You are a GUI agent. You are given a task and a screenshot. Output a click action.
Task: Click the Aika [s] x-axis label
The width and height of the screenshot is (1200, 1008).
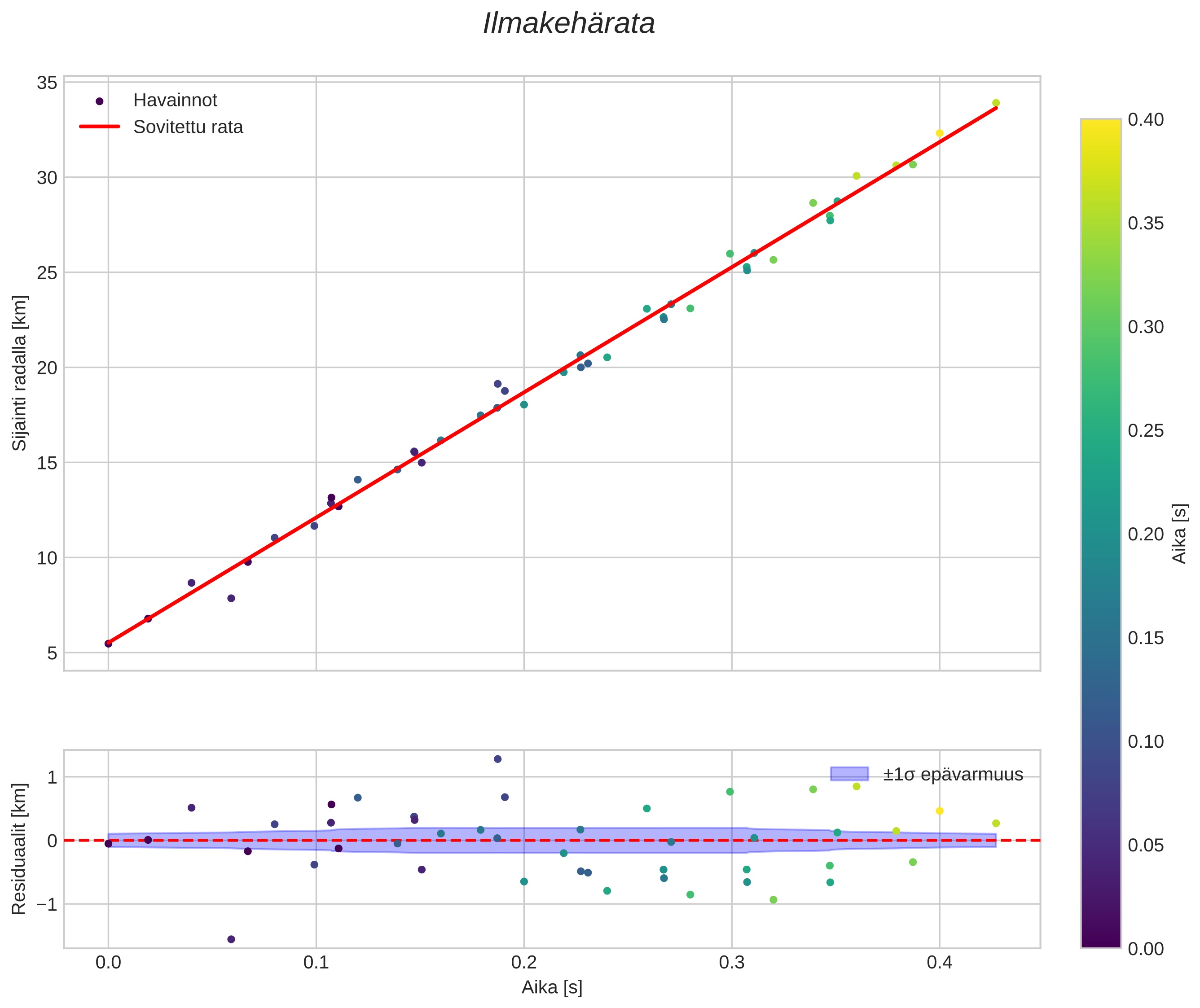click(552, 987)
